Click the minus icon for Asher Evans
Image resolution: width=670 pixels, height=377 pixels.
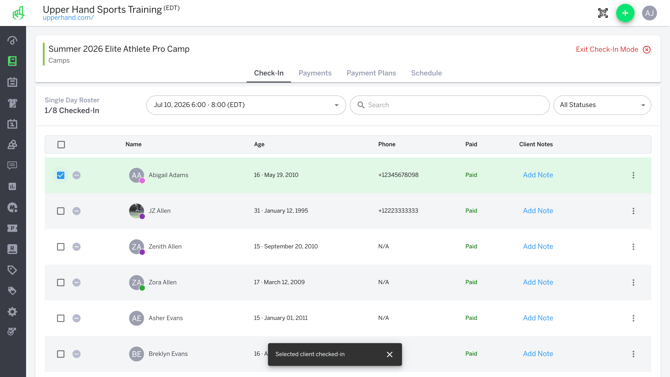click(76, 318)
